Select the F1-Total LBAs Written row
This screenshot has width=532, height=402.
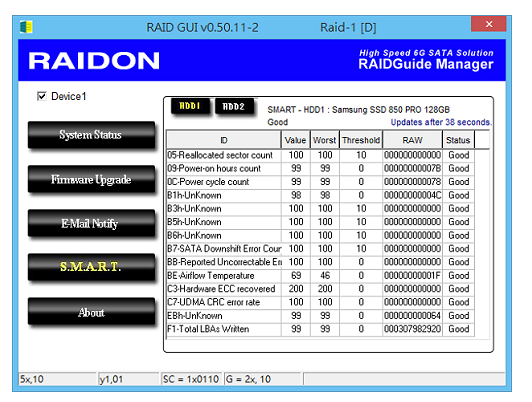(x=320, y=329)
